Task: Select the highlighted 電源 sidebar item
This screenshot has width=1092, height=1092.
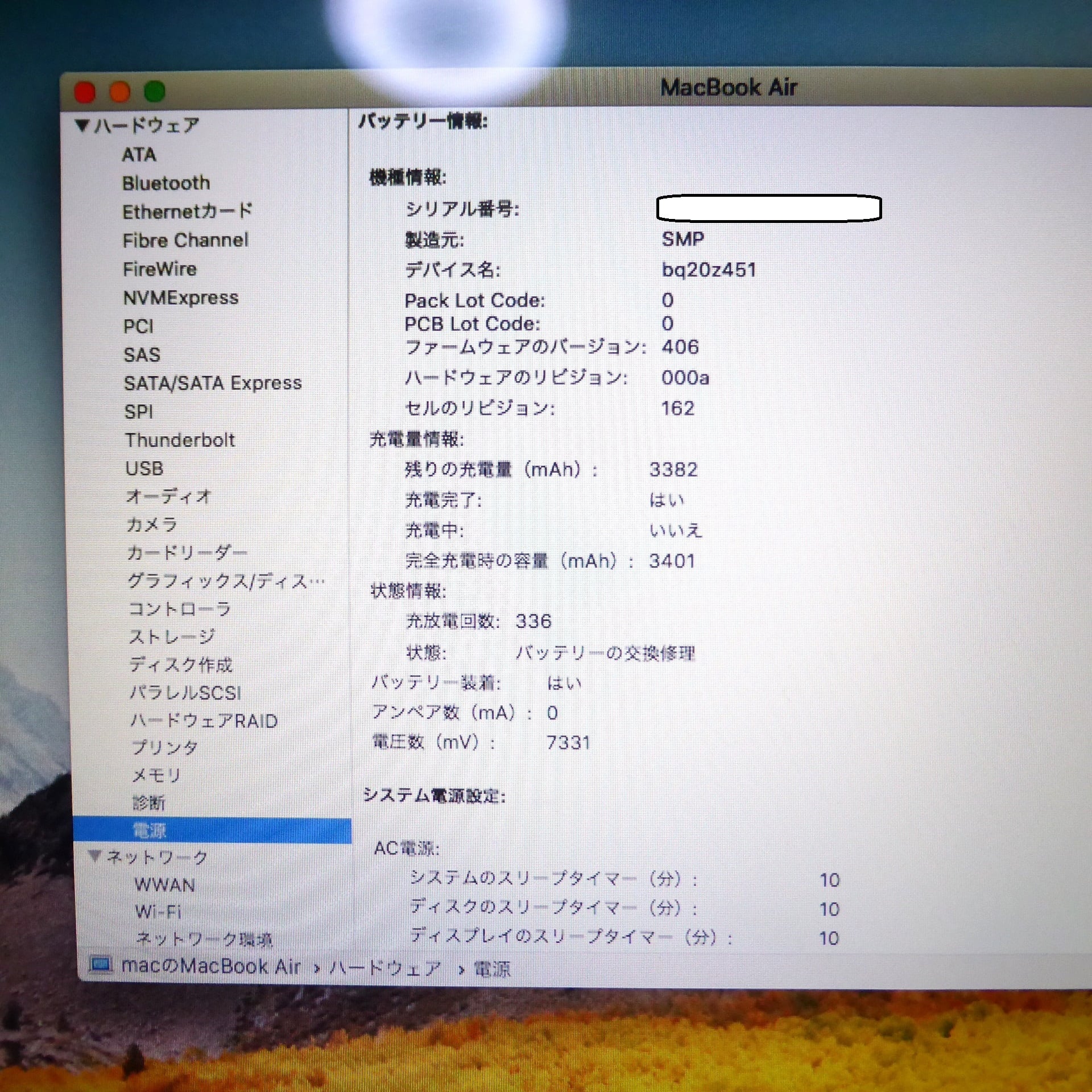Action: tap(149, 831)
